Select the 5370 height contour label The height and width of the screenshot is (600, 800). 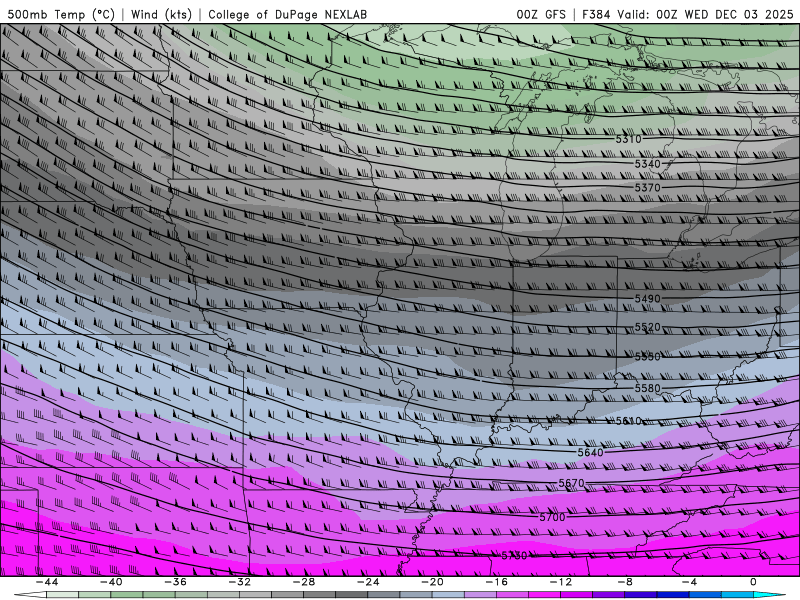coord(647,187)
